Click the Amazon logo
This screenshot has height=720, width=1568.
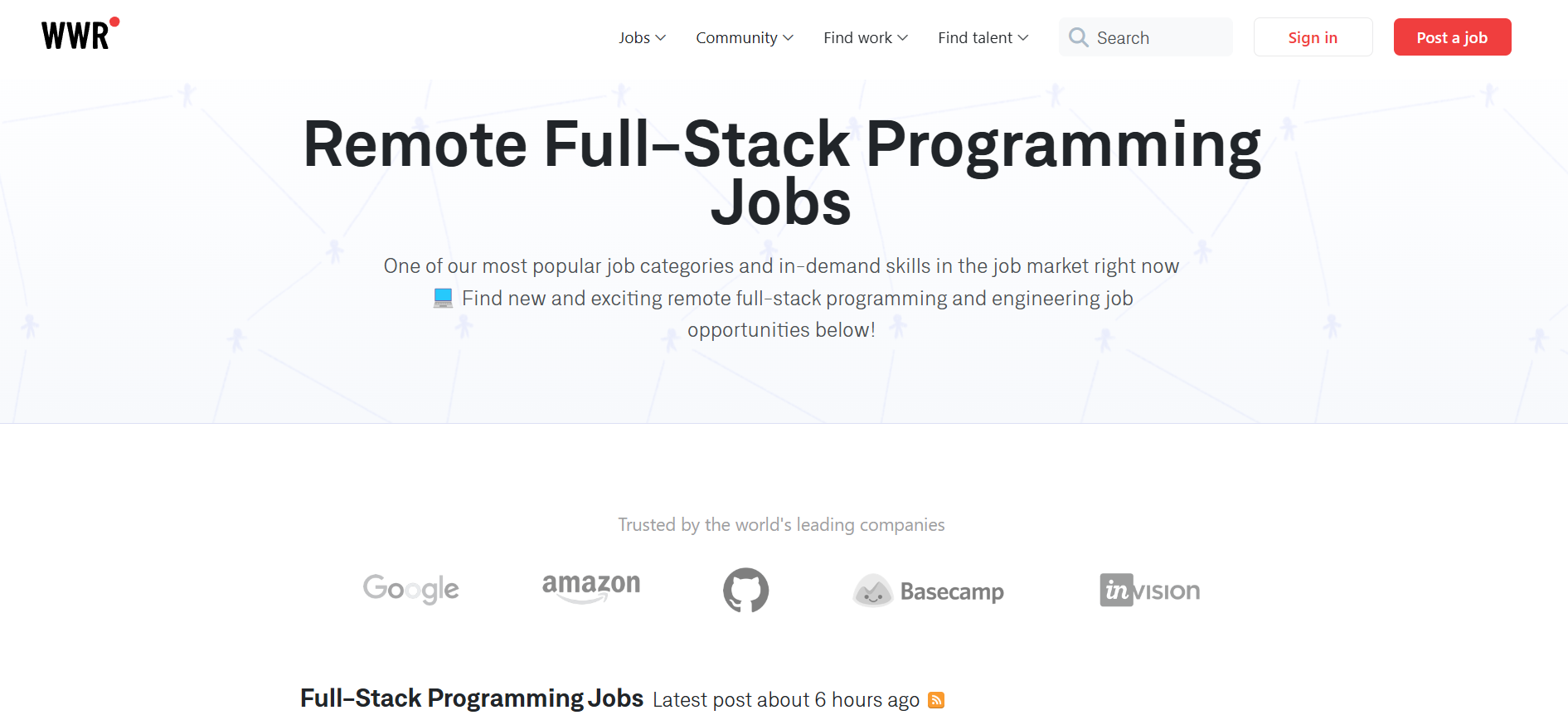(591, 587)
